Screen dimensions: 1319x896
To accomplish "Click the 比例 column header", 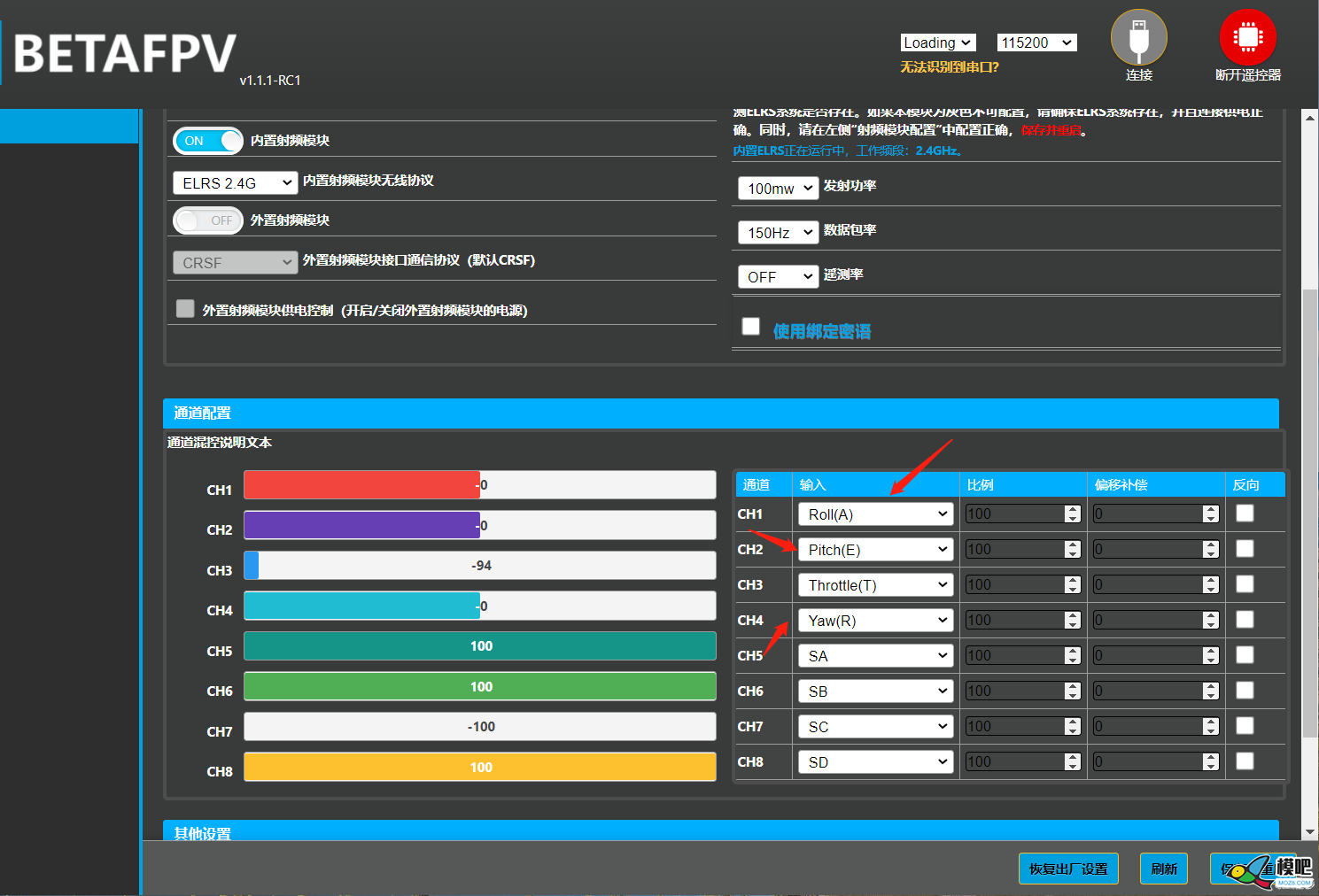I will click(x=980, y=484).
